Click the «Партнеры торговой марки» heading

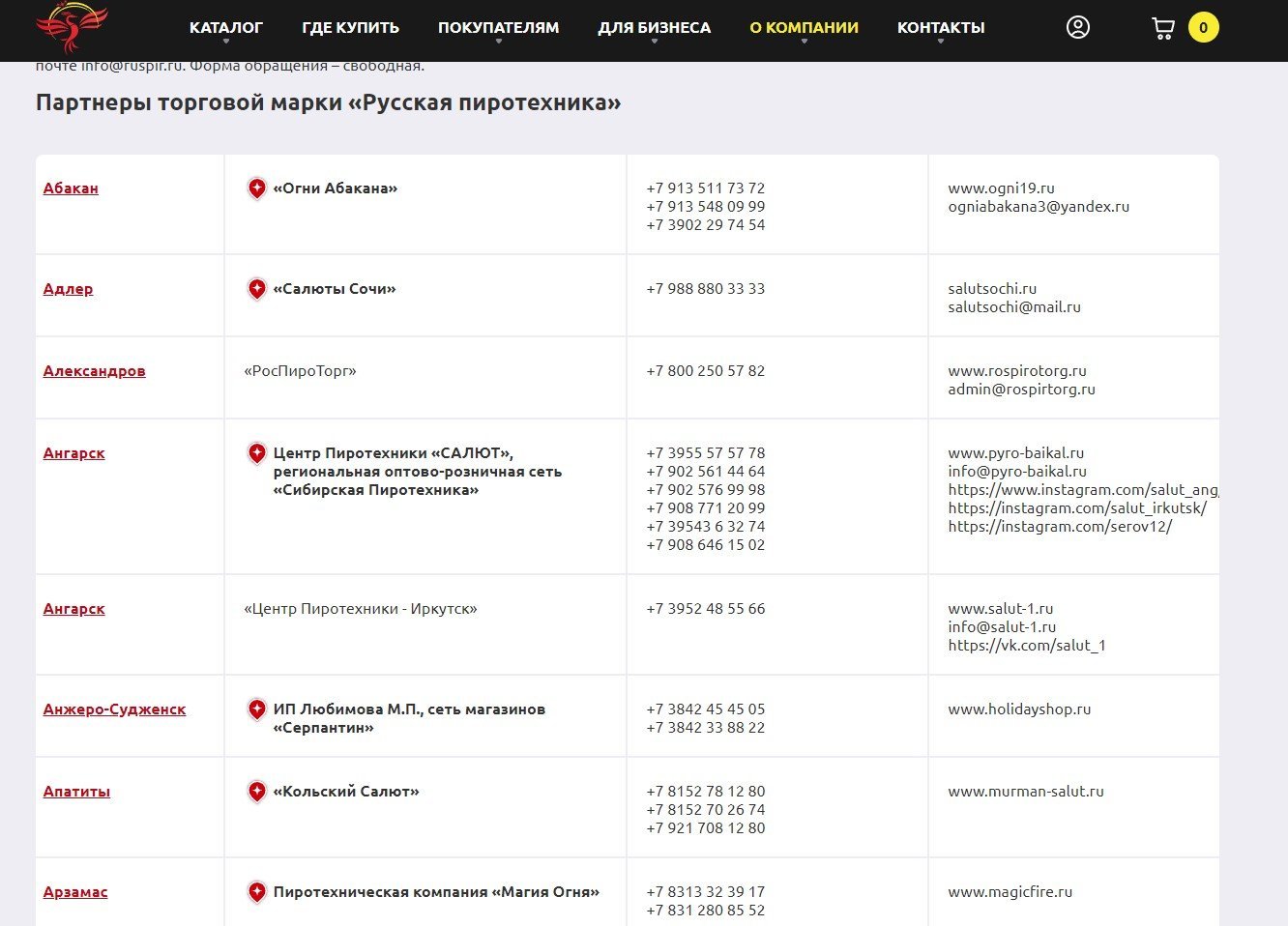(328, 102)
